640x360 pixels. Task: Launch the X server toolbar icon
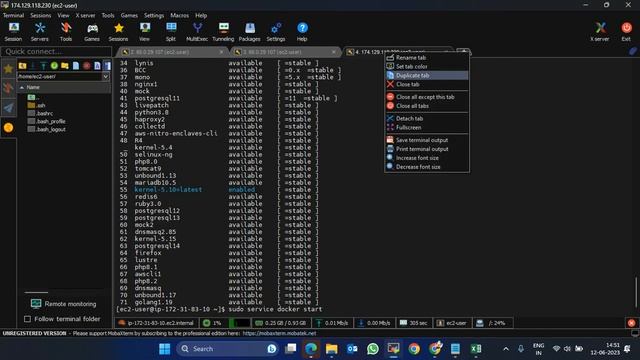click(x=600, y=32)
